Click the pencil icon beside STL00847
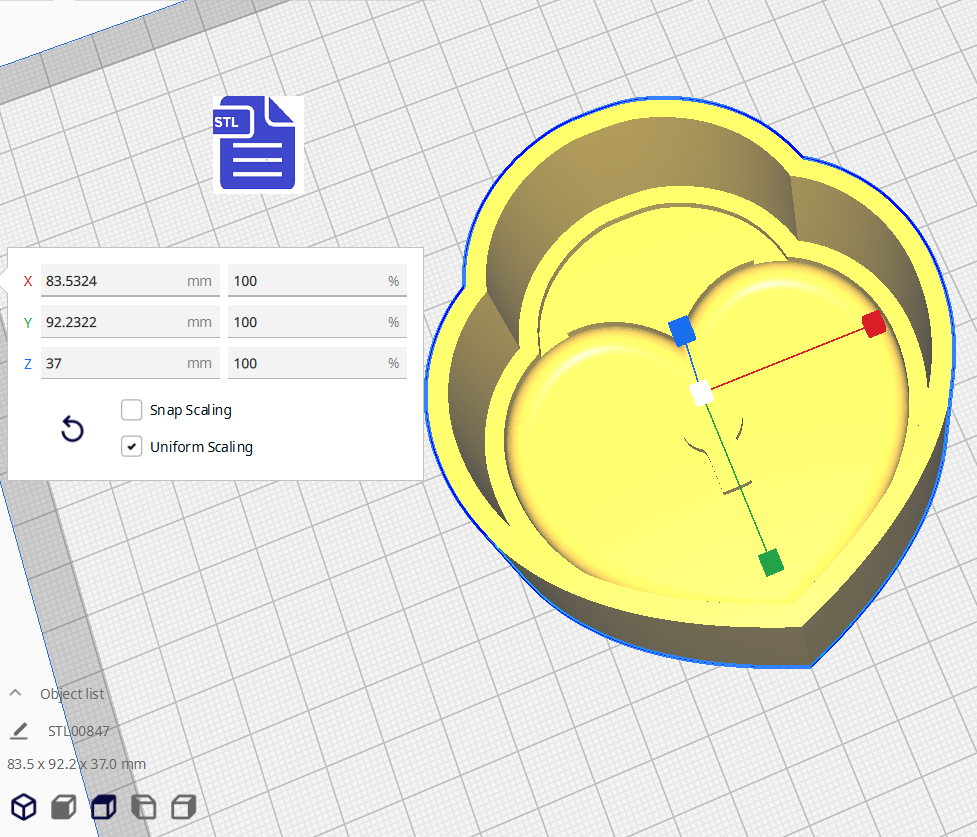Screen dimensions: 977x837 click(x=19, y=730)
